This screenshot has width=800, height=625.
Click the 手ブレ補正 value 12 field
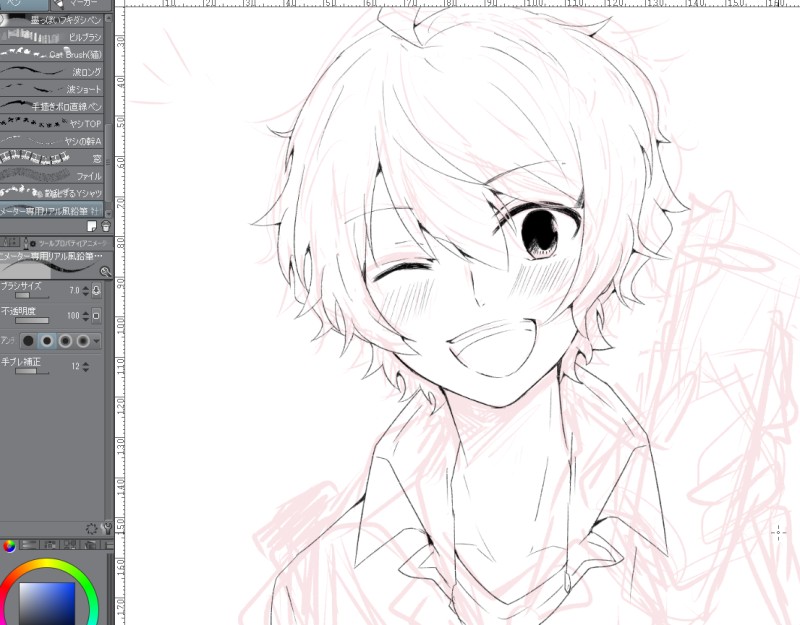click(x=75, y=367)
